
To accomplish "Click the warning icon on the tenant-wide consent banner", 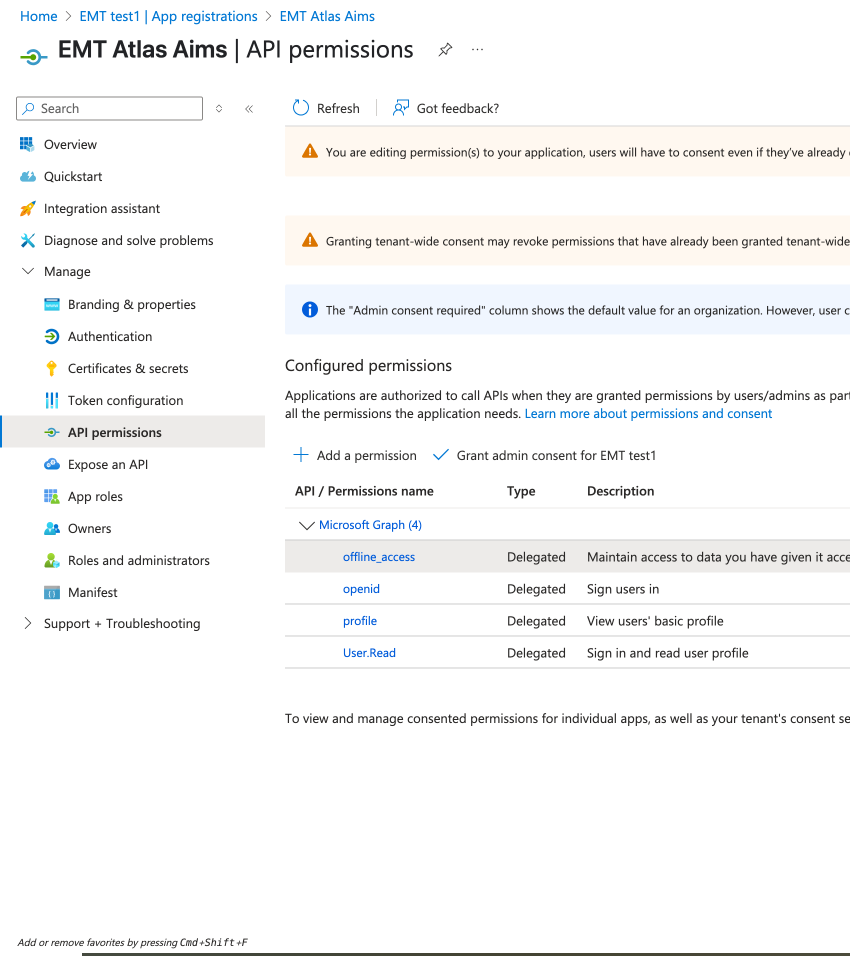I will pyautogui.click(x=310, y=240).
